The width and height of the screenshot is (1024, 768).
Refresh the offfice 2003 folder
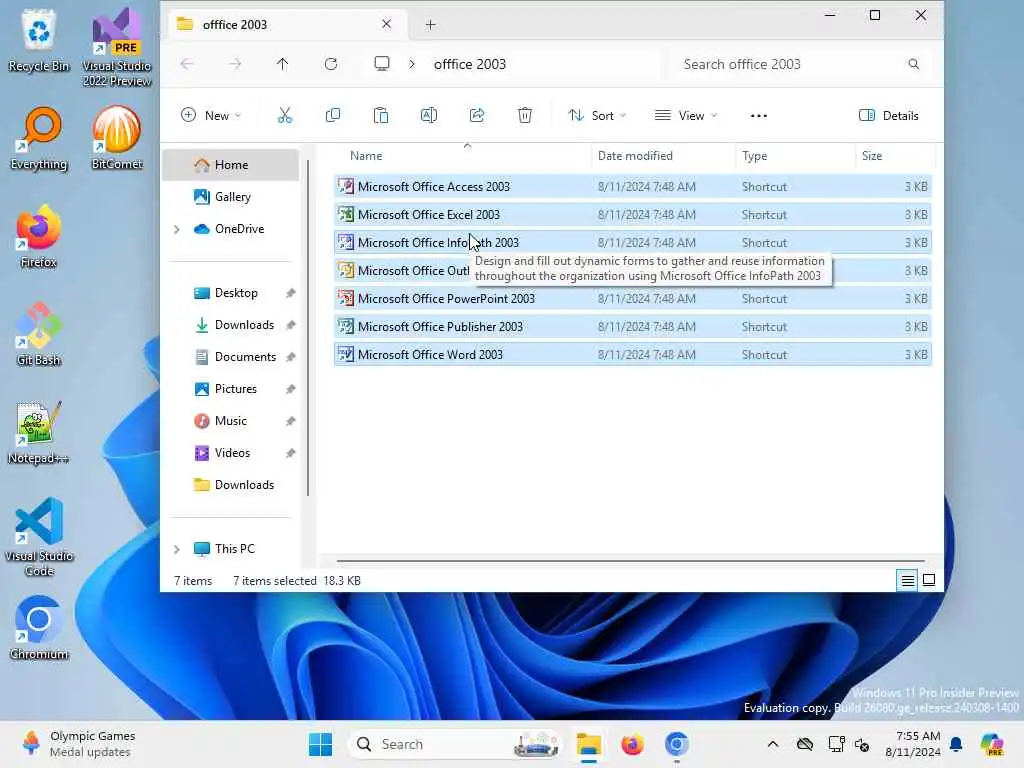pos(331,64)
